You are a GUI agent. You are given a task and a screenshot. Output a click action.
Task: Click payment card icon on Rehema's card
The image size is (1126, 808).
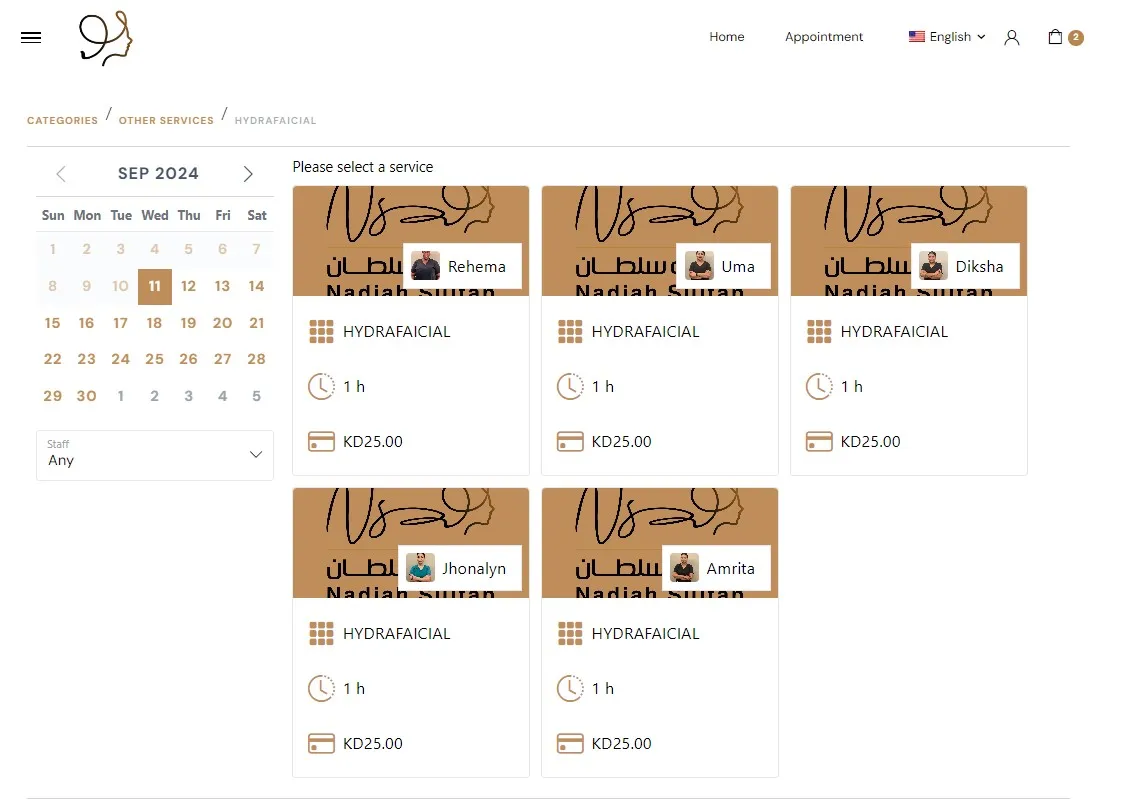click(321, 442)
